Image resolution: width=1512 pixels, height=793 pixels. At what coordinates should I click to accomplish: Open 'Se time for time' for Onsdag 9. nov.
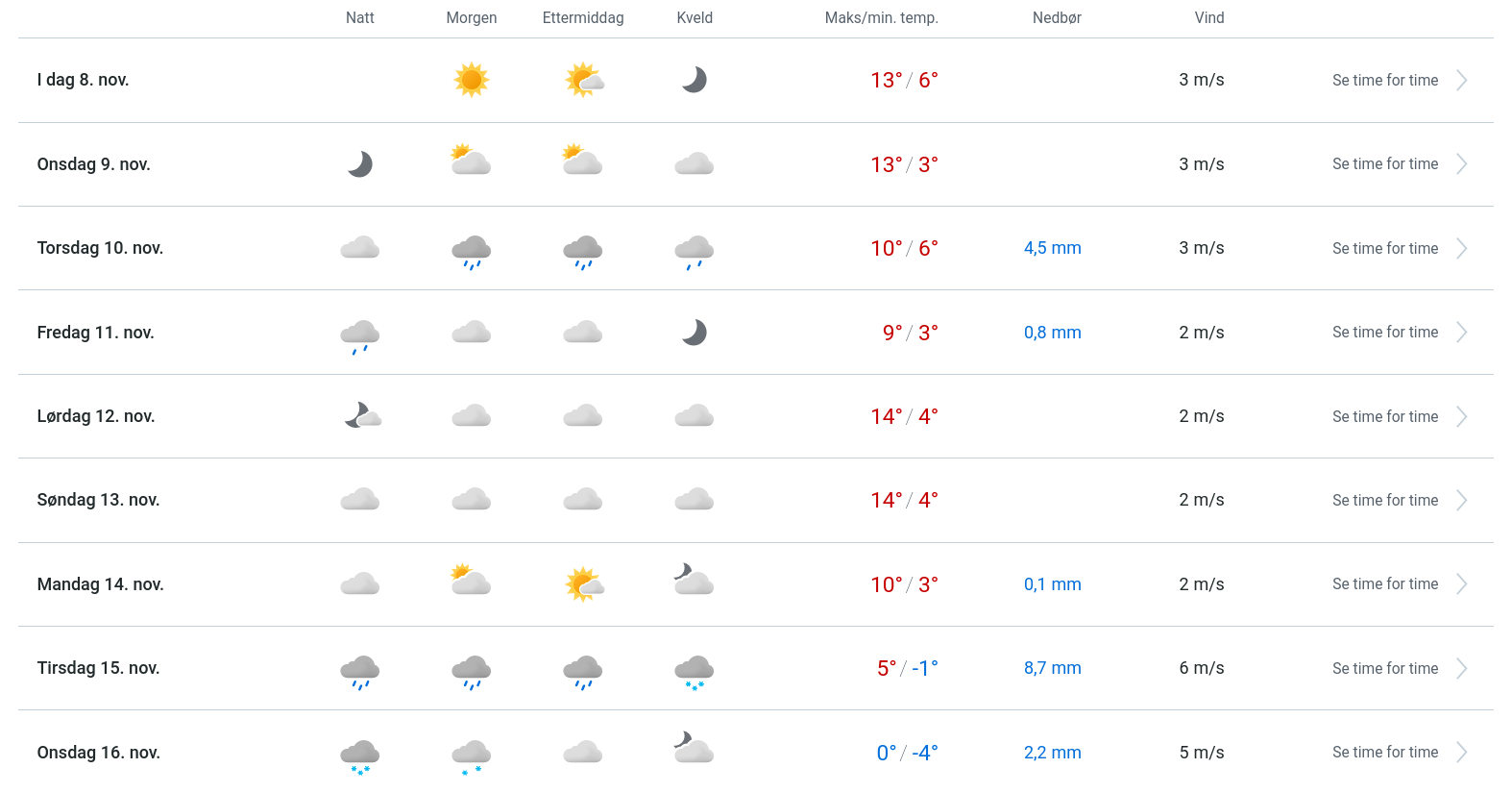click(1384, 164)
